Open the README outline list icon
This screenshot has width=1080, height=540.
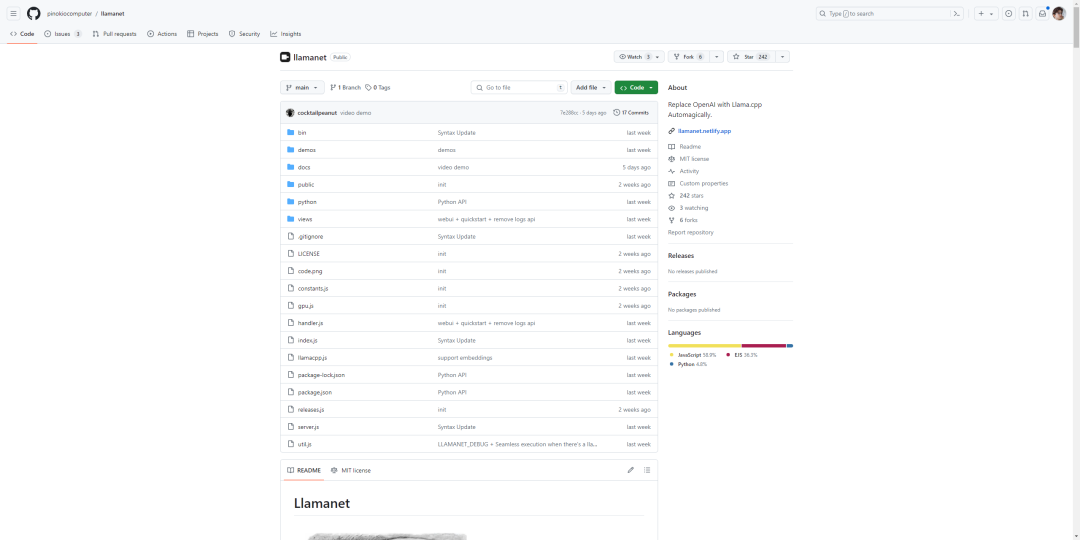647,470
